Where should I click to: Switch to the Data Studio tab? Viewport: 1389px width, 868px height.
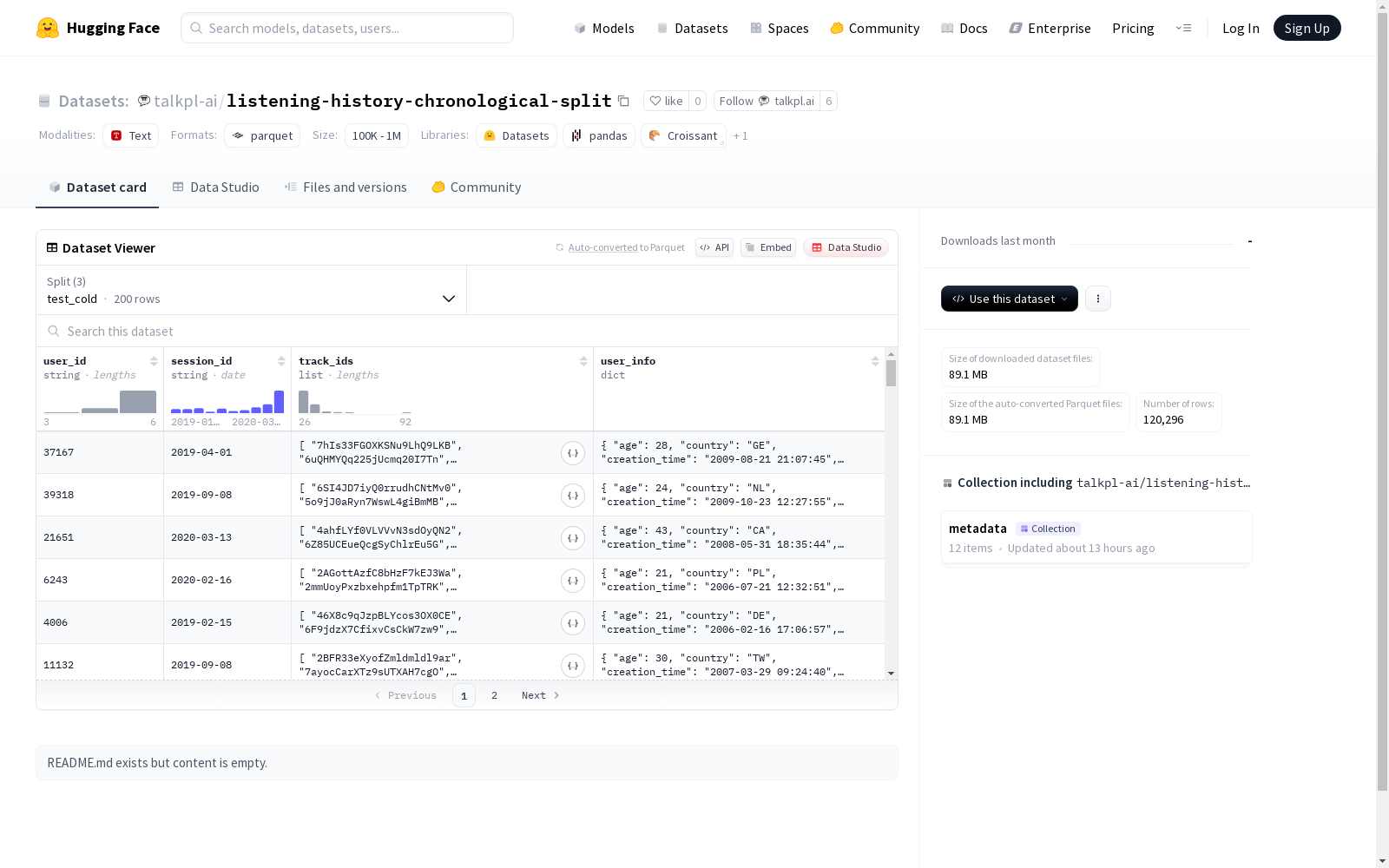click(216, 187)
